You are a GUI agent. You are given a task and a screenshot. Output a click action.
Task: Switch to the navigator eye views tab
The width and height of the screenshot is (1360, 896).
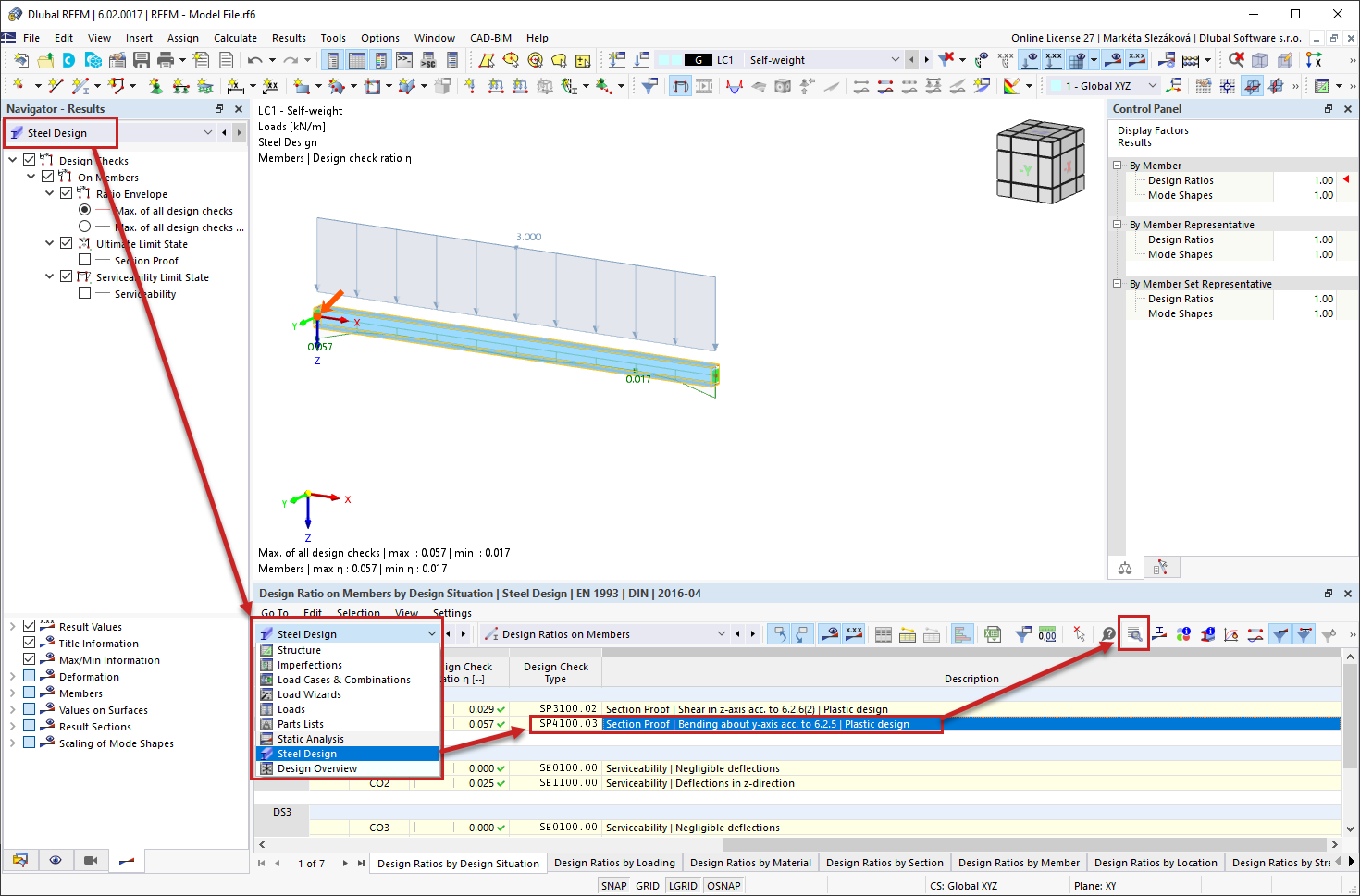[56, 860]
